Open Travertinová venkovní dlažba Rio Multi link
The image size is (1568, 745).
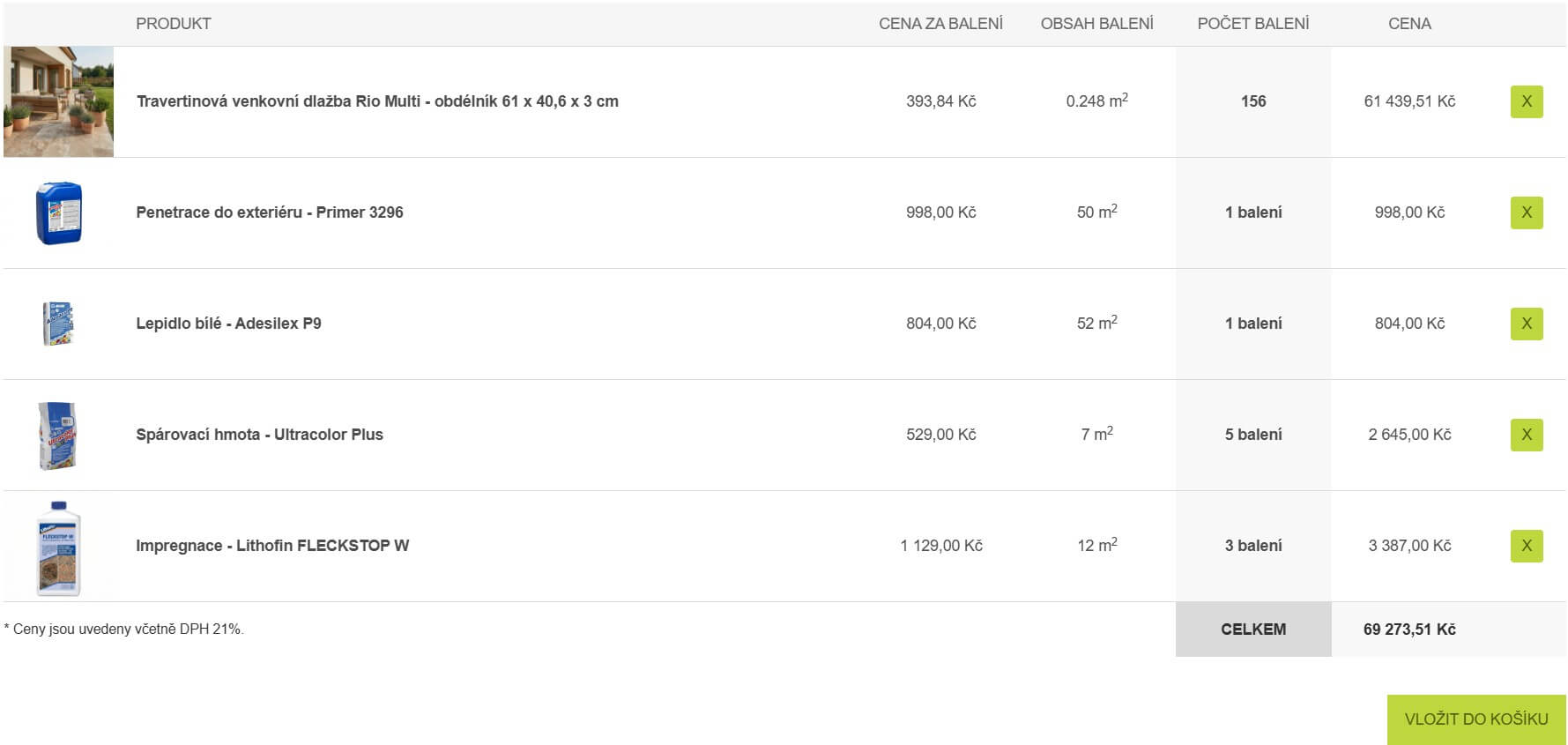pyautogui.click(x=376, y=101)
